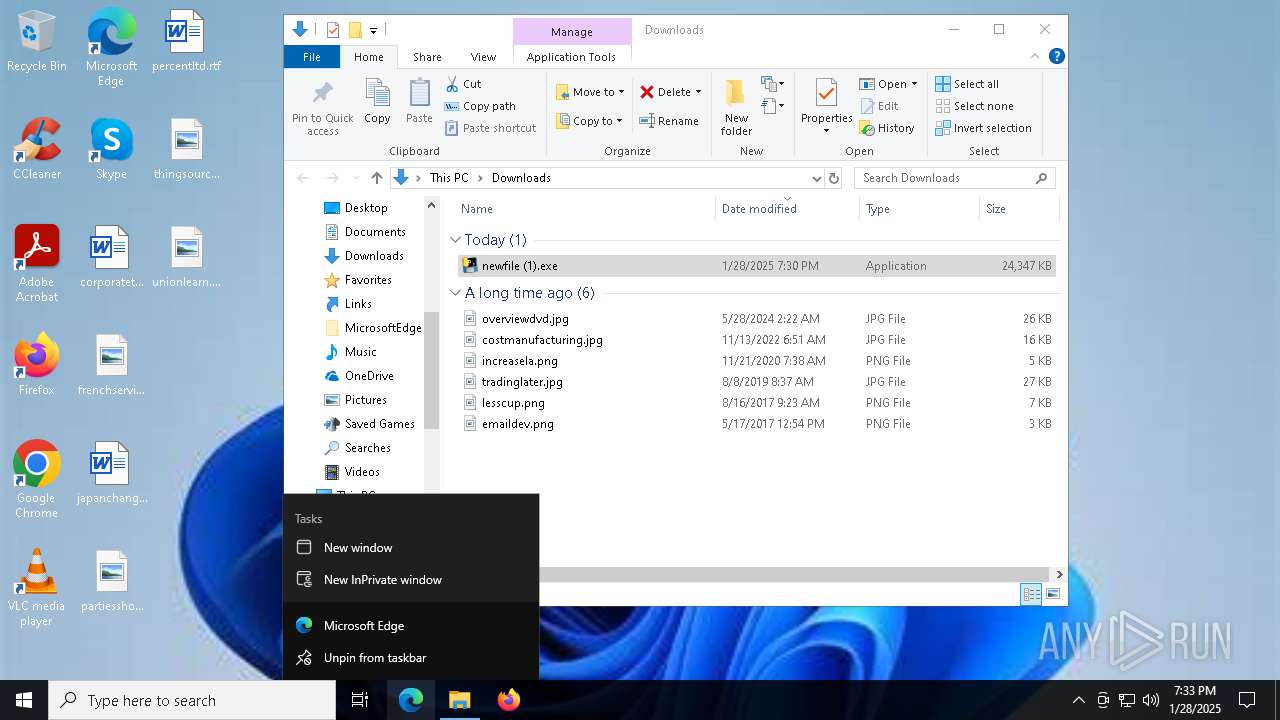Choose New window from jump list
1280x720 pixels.
click(x=411, y=548)
